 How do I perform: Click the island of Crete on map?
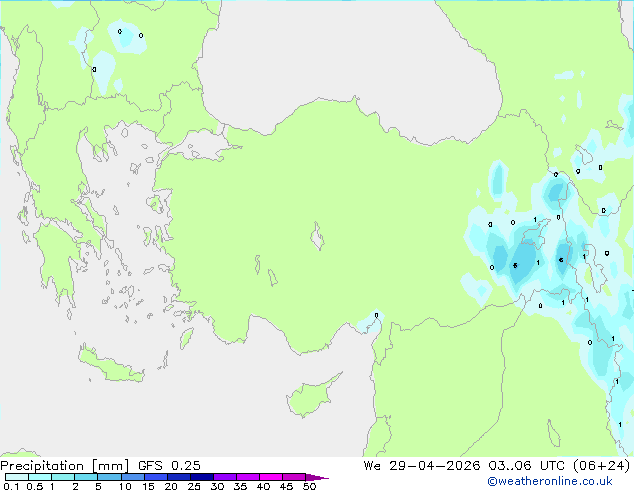tap(110, 366)
